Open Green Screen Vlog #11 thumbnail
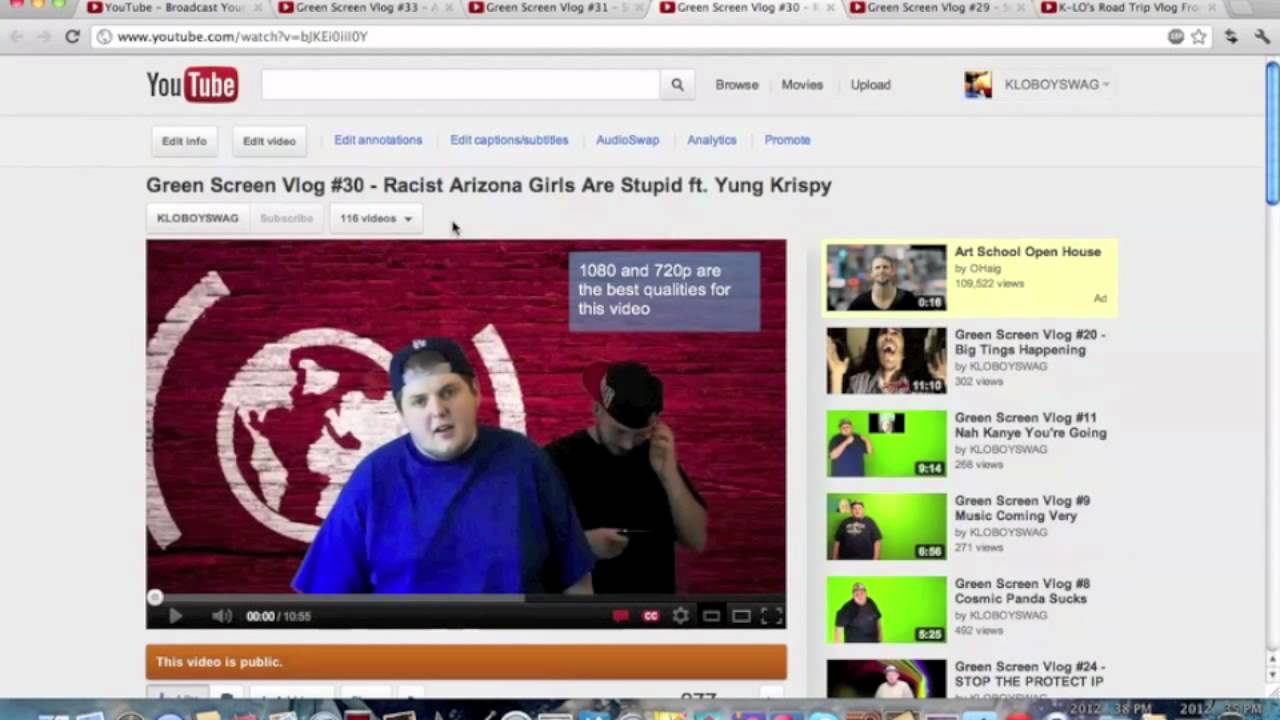Viewport: 1280px width, 720px height. pos(886,443)
